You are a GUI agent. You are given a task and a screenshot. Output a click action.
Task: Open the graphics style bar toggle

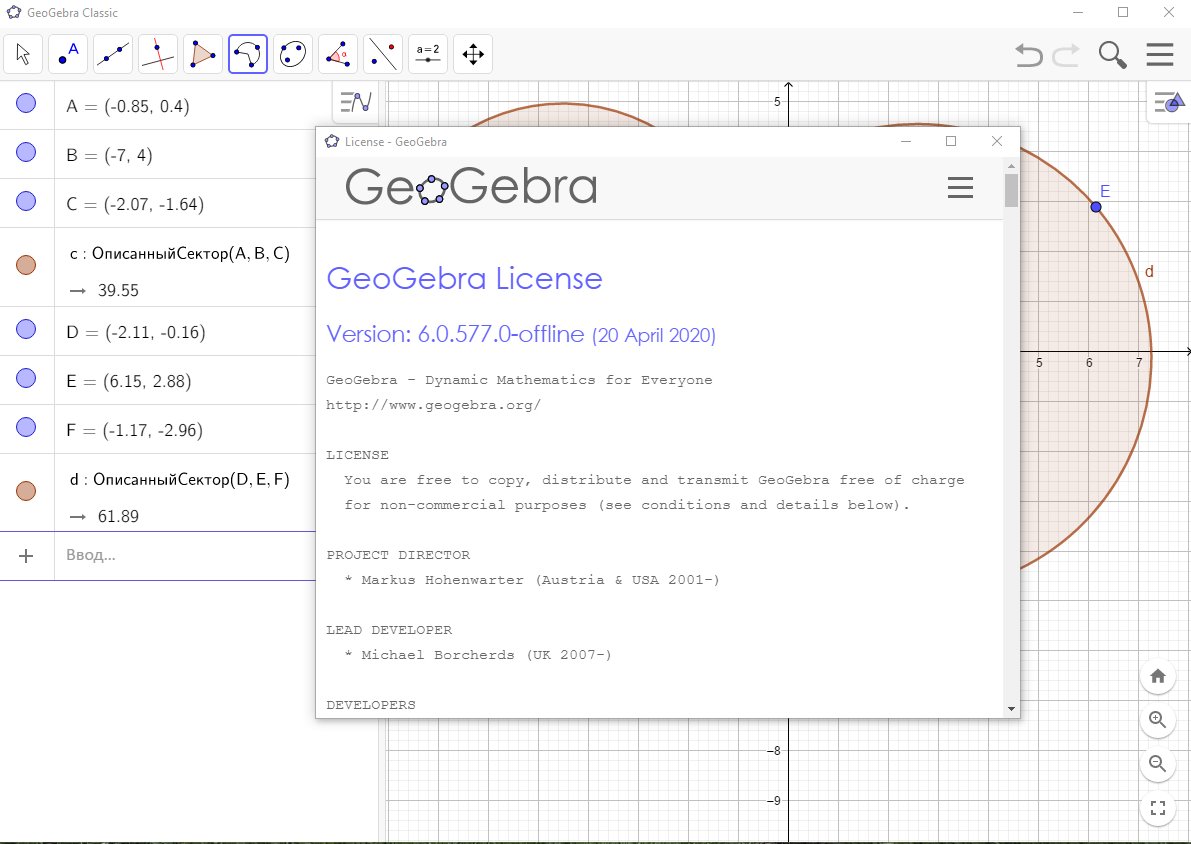coord(1168,102)
